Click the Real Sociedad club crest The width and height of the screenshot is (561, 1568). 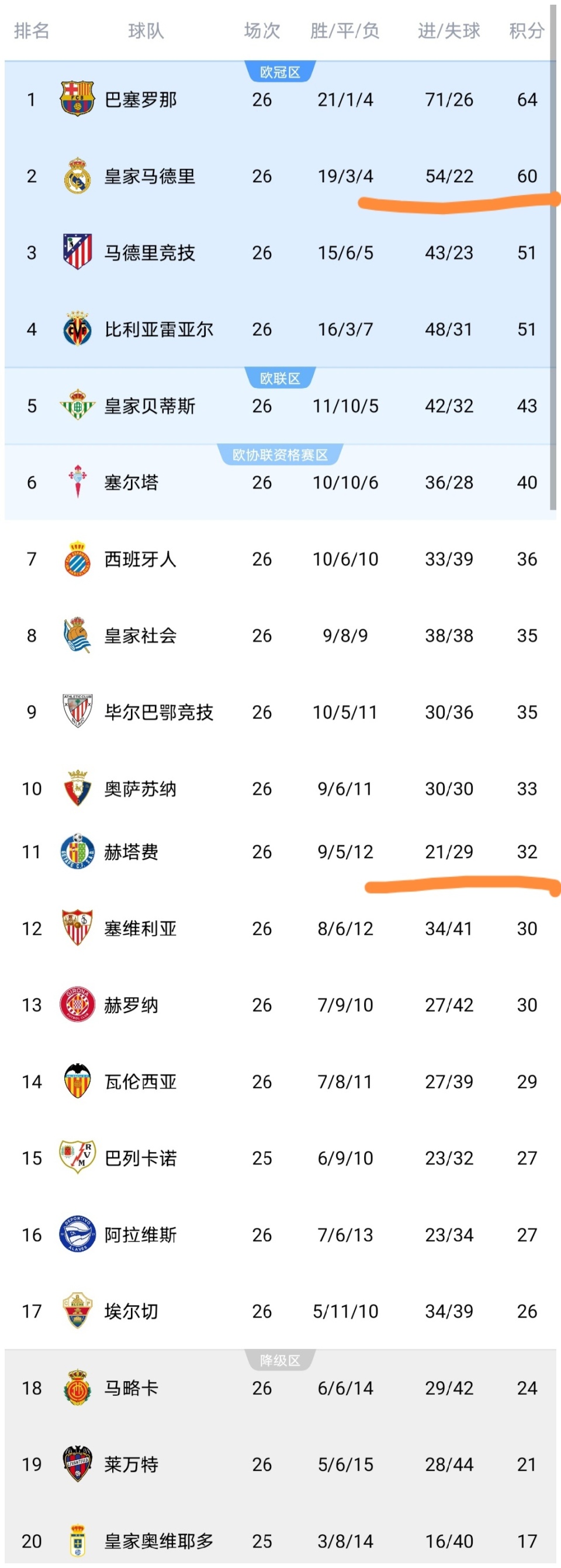point(77,636)
